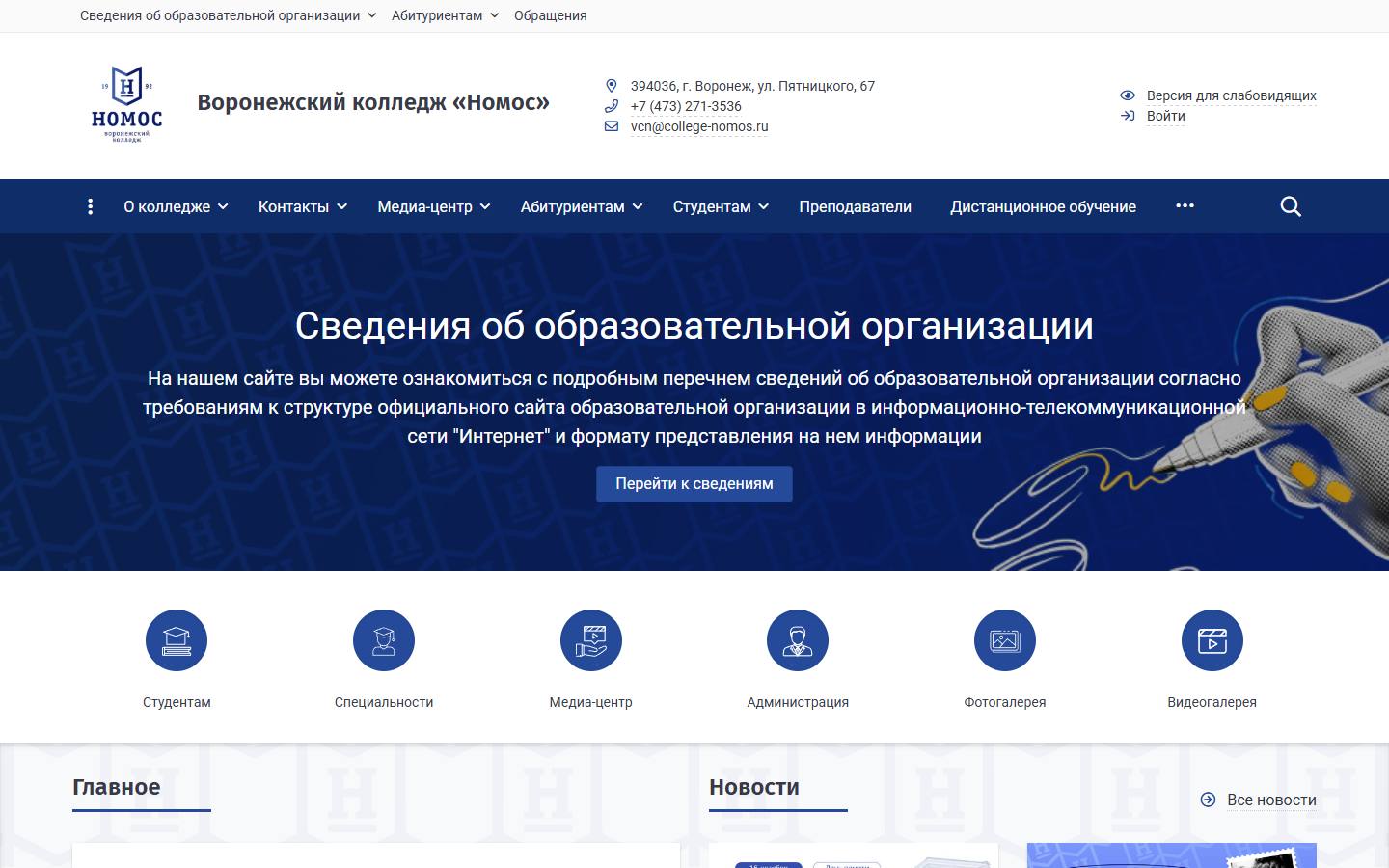Open the three-dot vertical menu icon
This screenshot has width=1389, height=868.
[90, 206]
